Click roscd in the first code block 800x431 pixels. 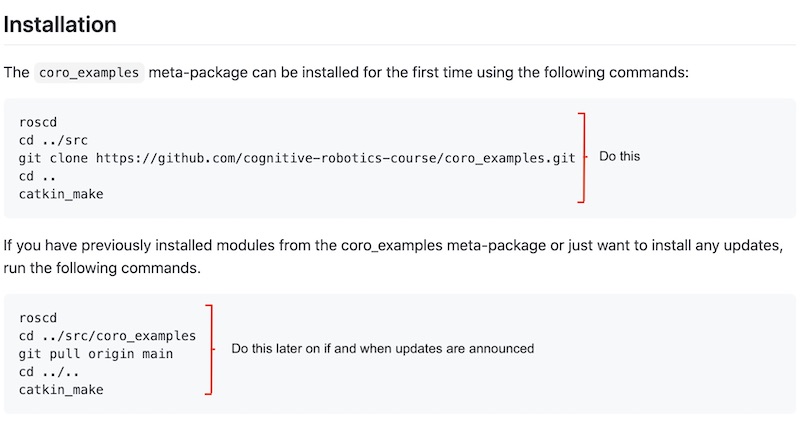point(39,121)
